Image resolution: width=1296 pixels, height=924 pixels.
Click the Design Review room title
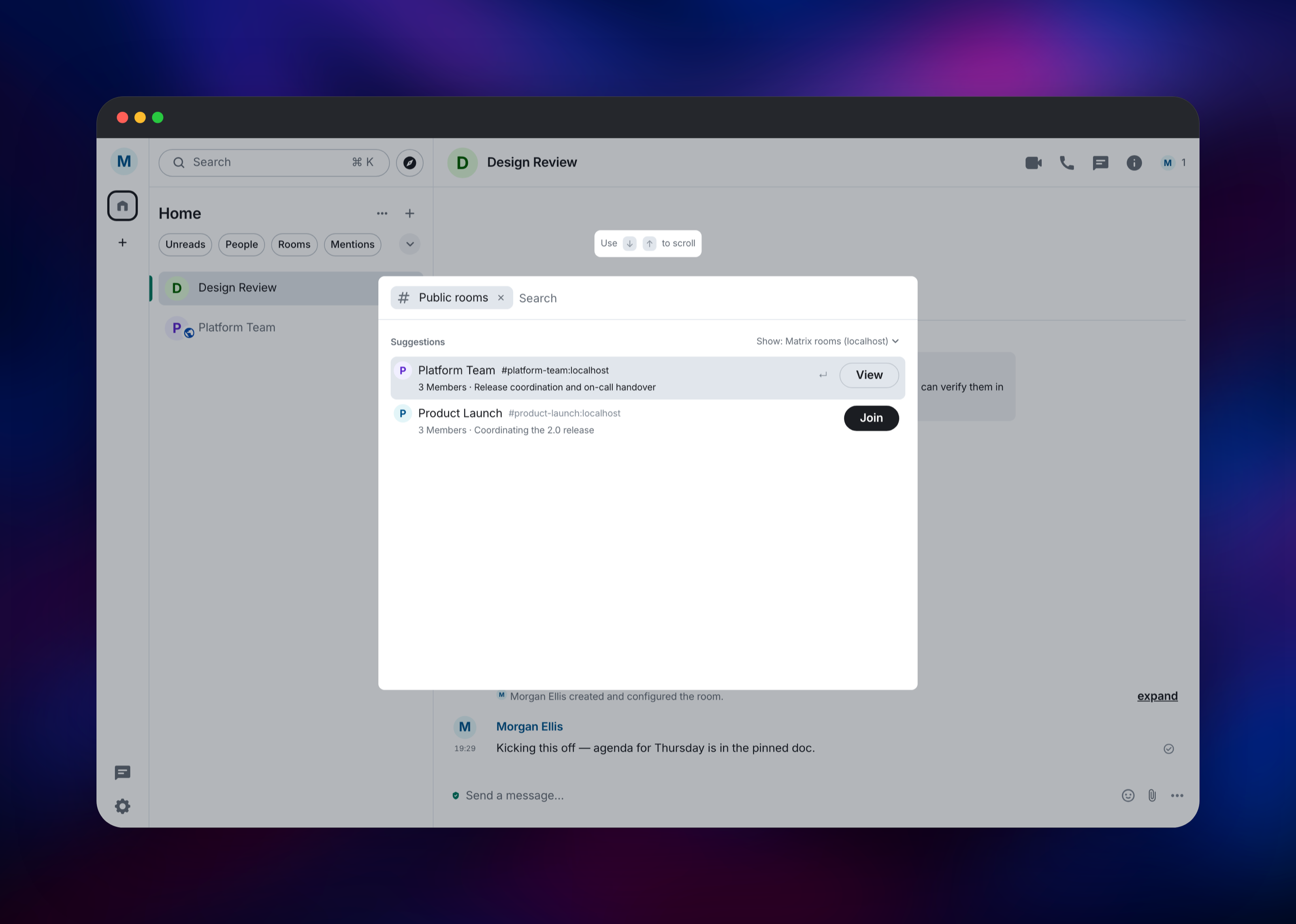point(532,163)
